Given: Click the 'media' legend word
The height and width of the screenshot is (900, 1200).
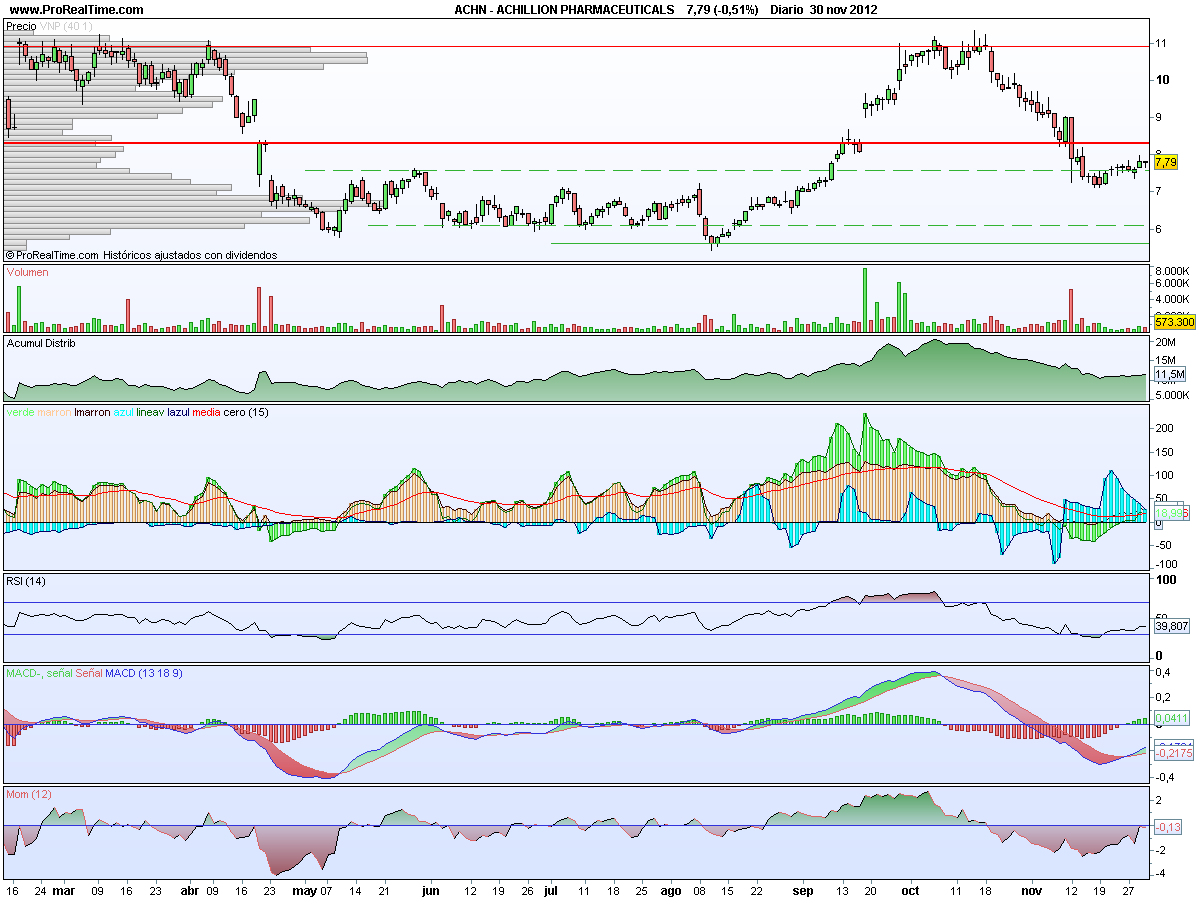Looking at the screenshot, I should 207,412.
